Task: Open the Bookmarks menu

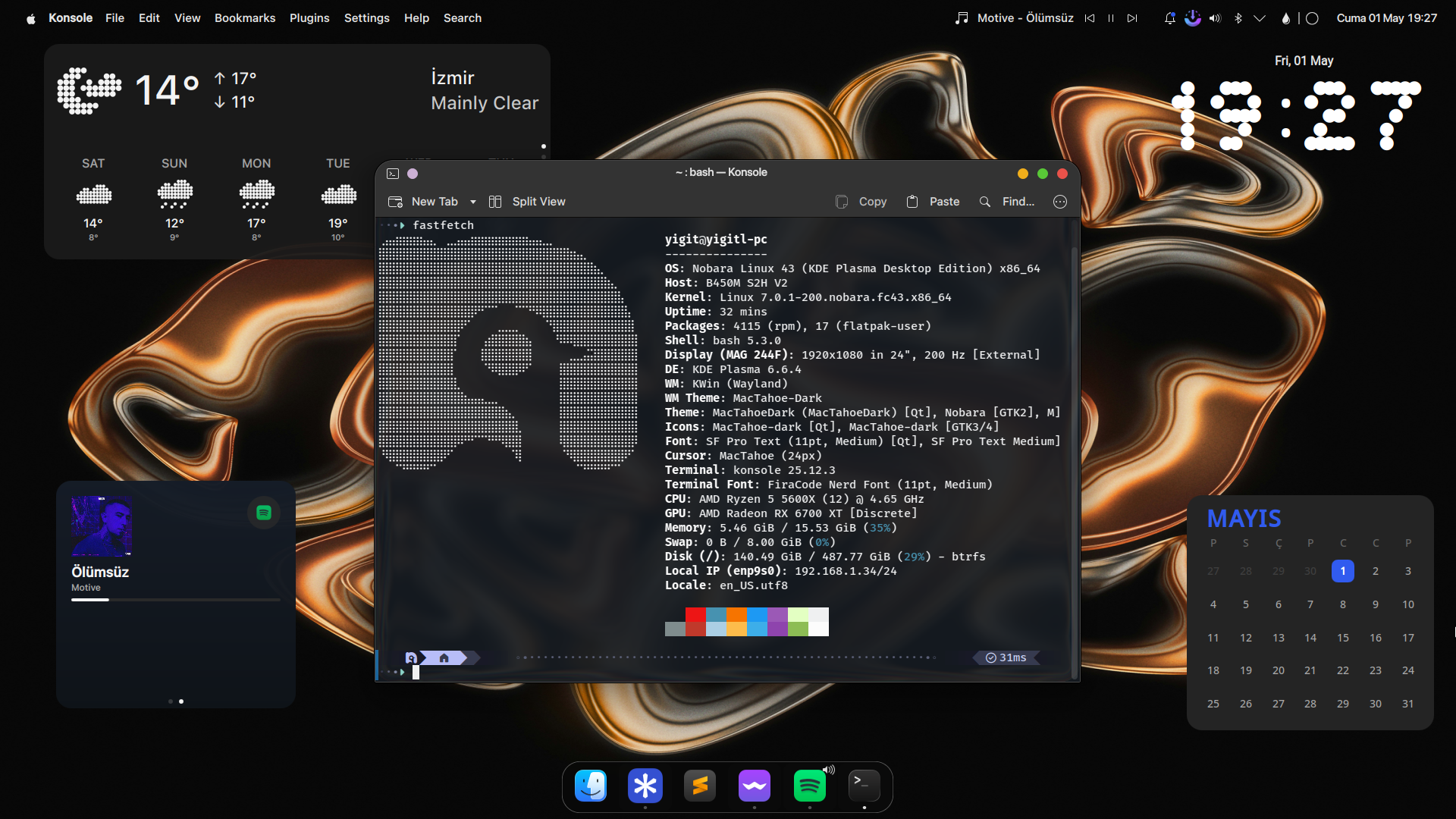Action: pos(245,18)
